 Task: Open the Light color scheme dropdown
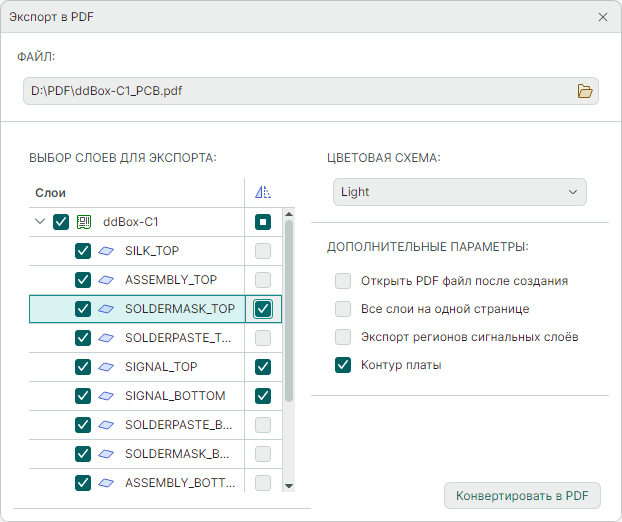coord(459,192)
